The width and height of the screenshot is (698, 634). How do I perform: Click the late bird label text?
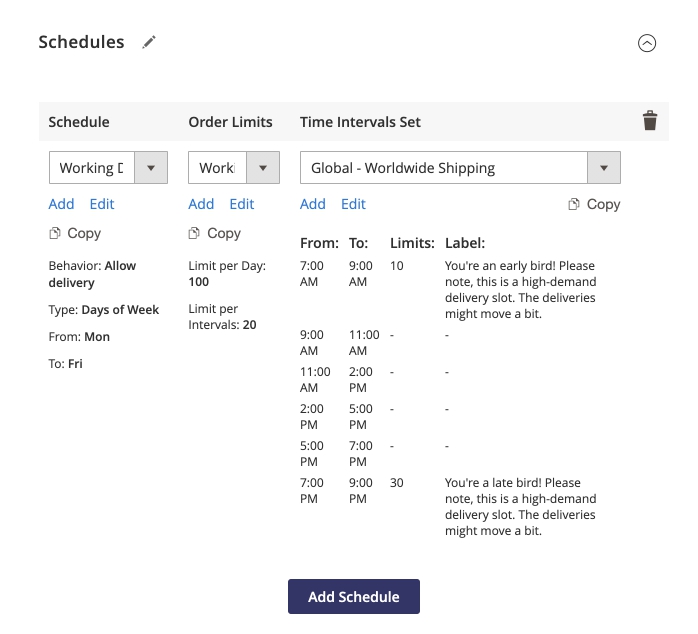[520, 507]
